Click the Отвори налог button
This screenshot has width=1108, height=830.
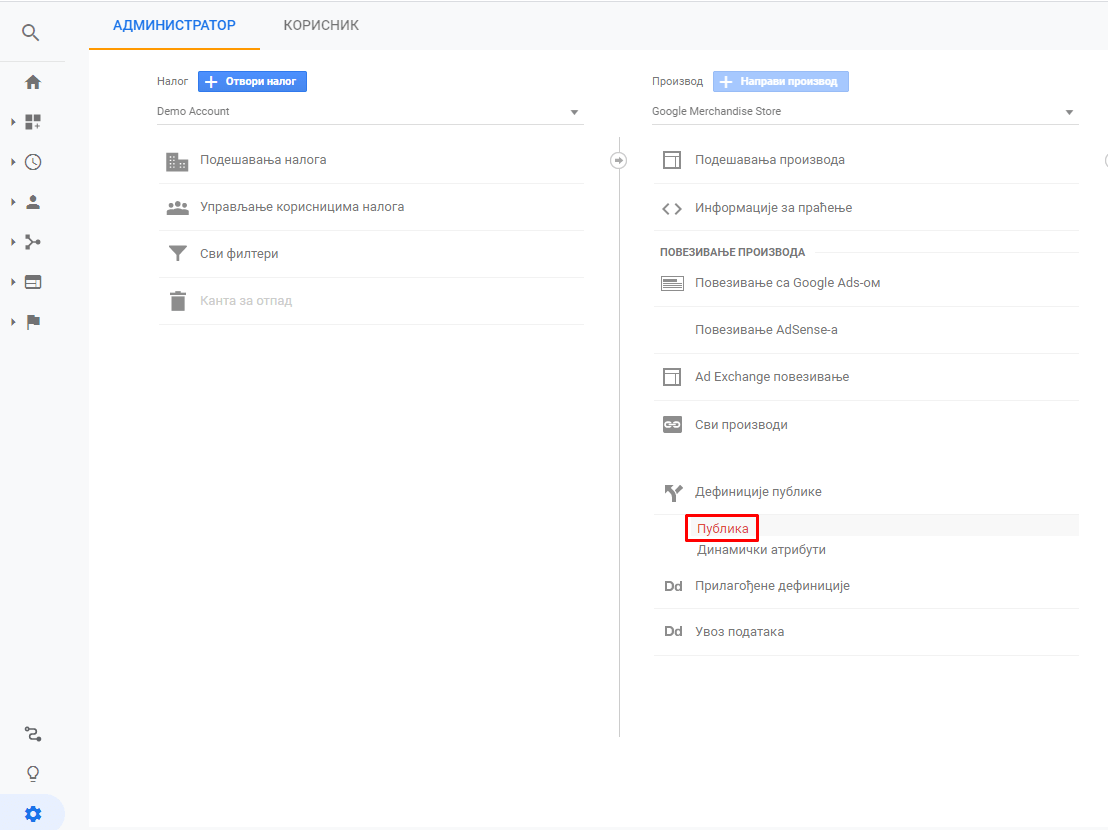[252, 81]
